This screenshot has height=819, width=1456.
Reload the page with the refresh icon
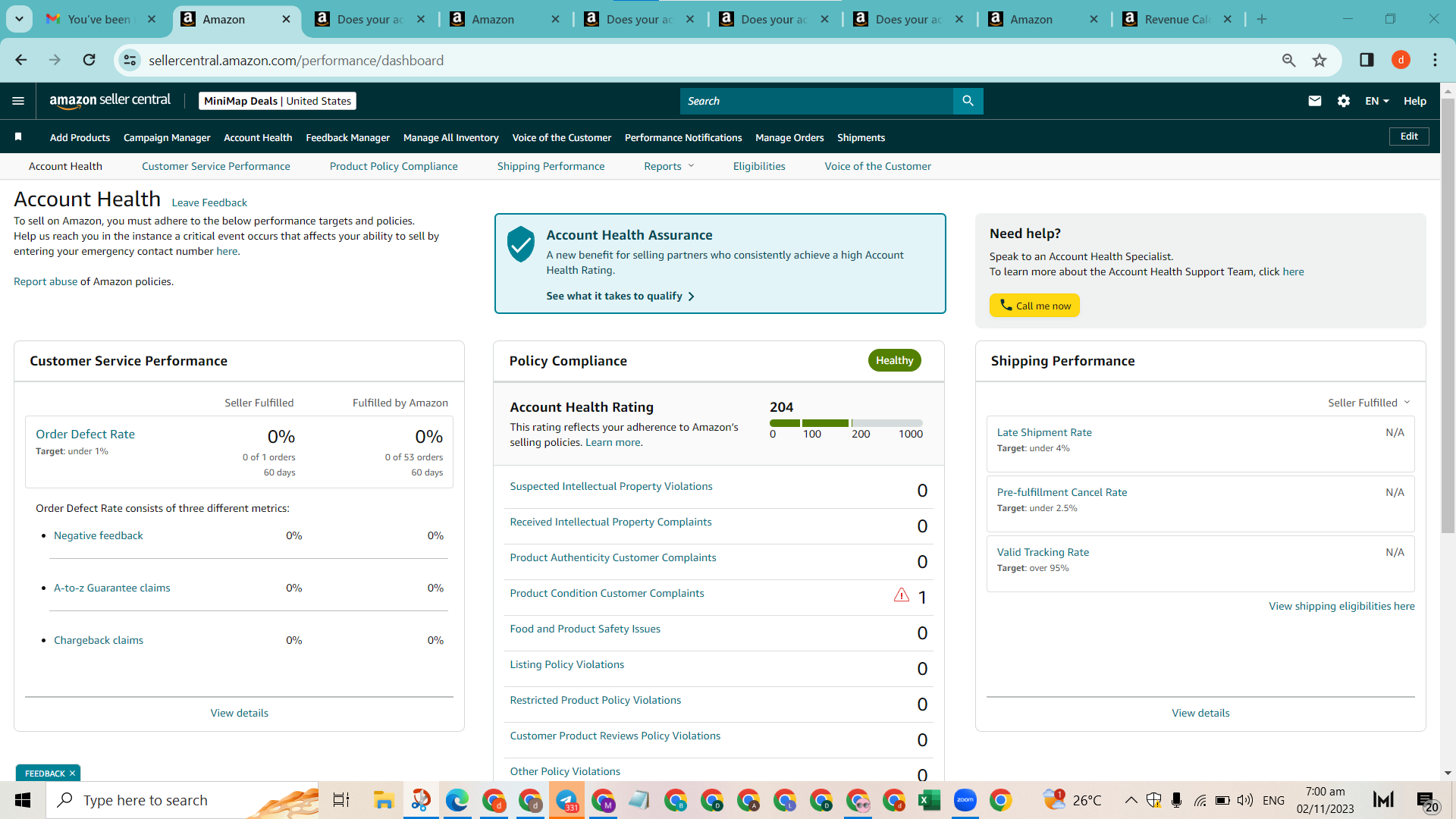click(x=89, y=60)
